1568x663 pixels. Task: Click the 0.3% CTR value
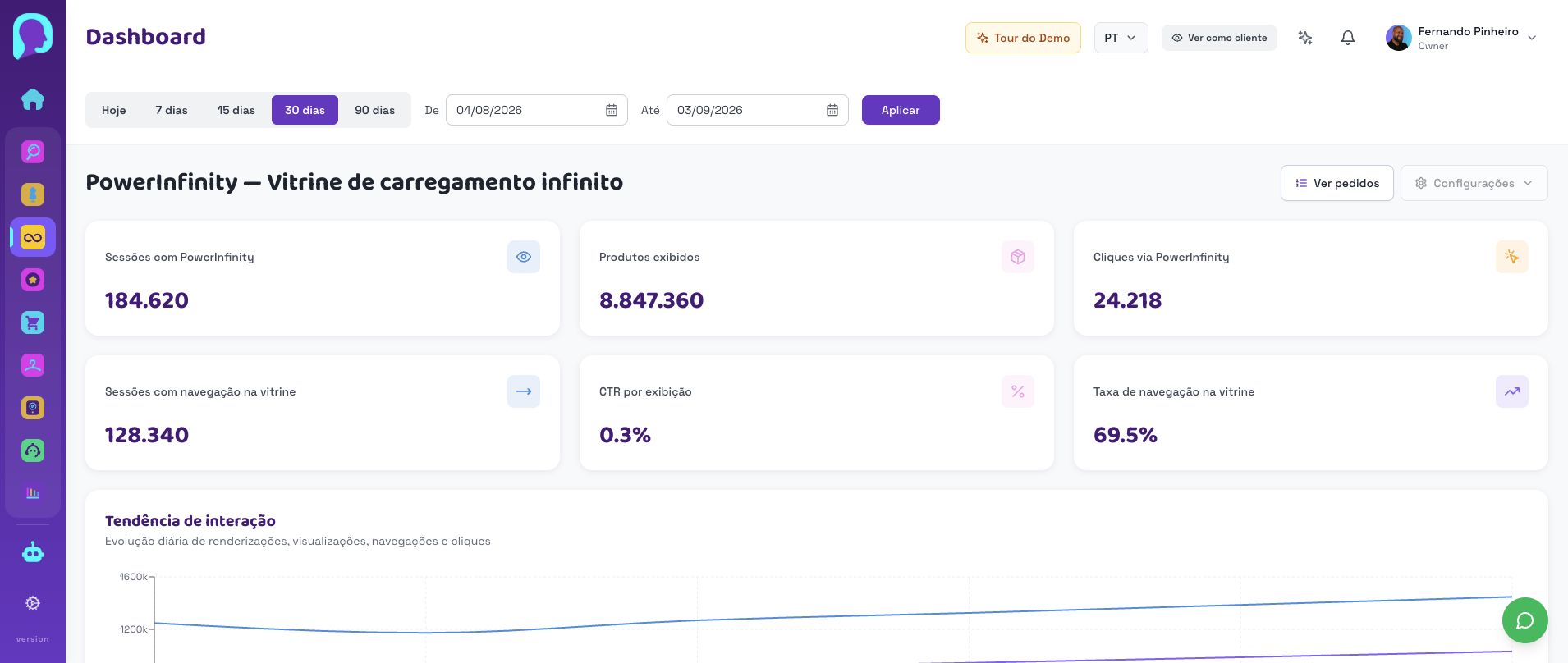pyautogui.click(x=626, y=435)
